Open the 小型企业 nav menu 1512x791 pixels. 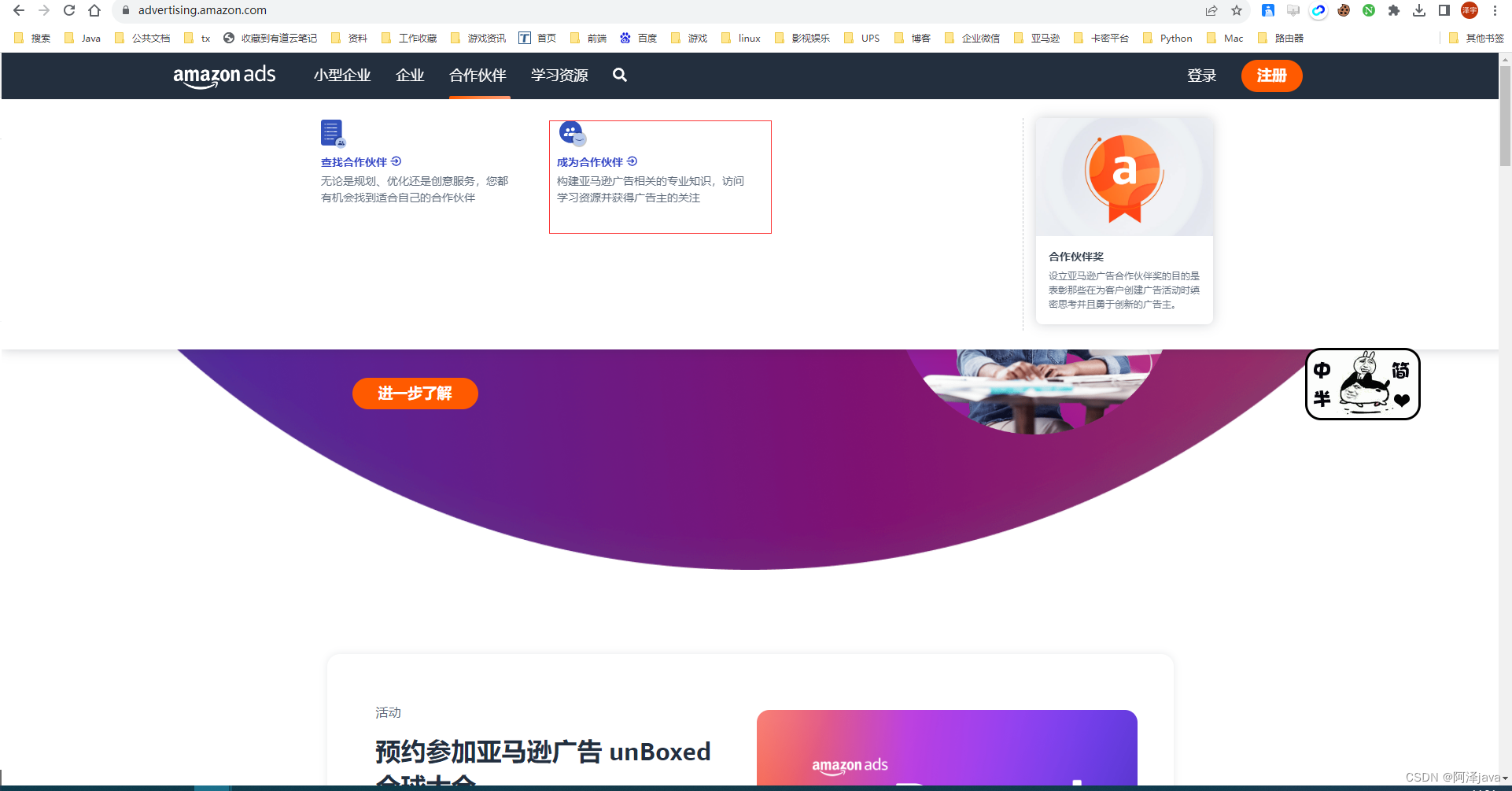[342, 76]
